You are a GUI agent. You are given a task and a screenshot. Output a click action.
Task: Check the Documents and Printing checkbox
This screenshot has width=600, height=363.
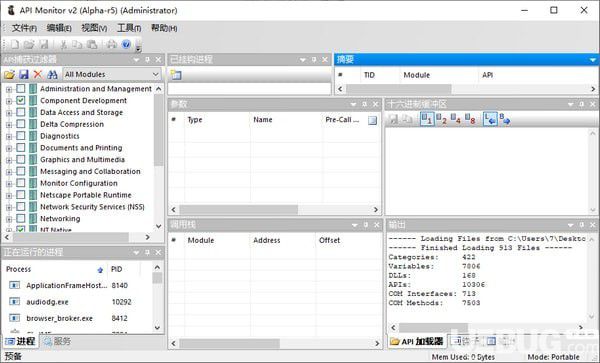(x=21, y=148)
